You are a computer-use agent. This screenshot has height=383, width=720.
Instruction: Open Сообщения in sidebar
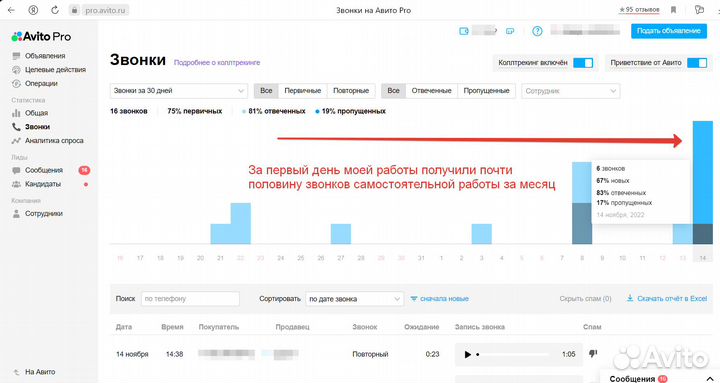pyautogui.click(x=44, y=170)
